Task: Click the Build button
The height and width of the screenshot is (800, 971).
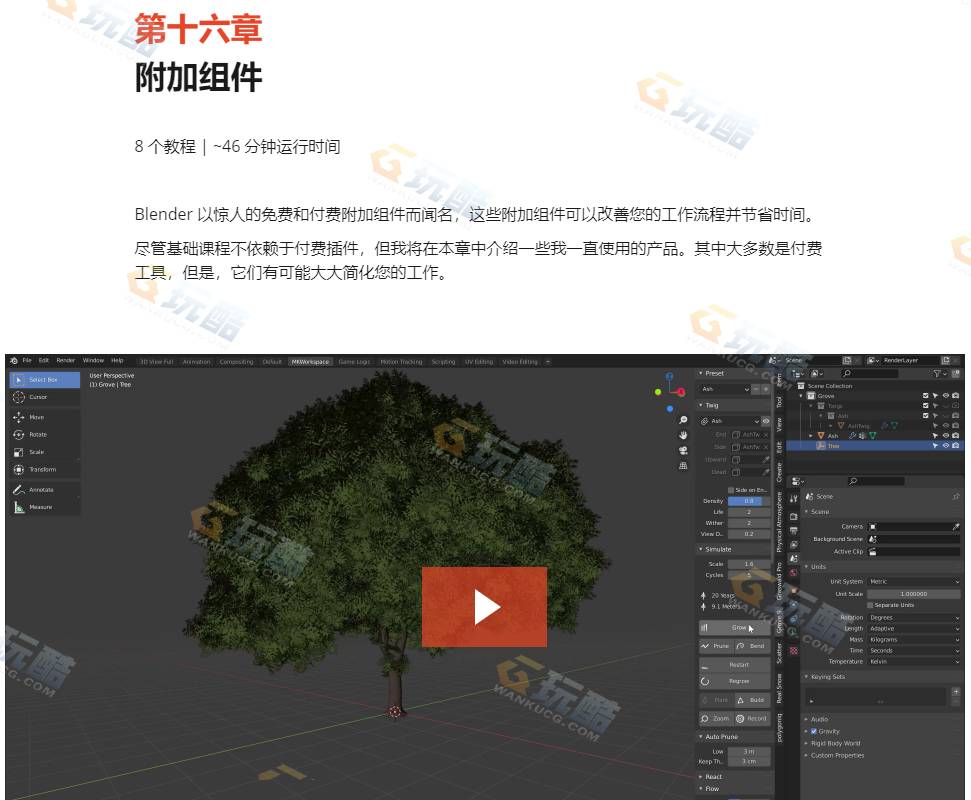Action: 753,700
